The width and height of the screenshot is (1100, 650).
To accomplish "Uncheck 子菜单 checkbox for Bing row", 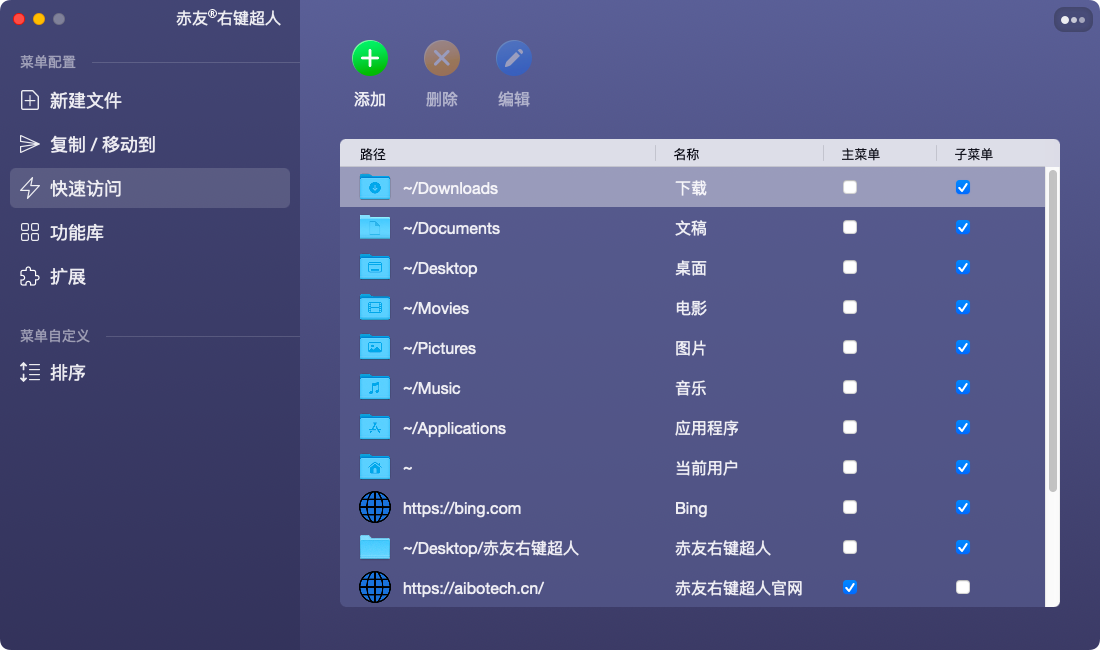I will (962, 507).
